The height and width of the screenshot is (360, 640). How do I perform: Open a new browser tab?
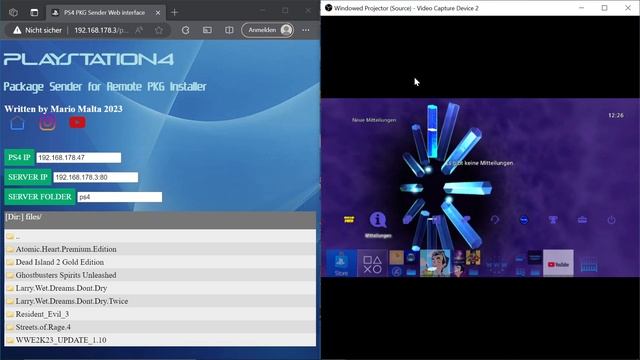click(175, 13)
